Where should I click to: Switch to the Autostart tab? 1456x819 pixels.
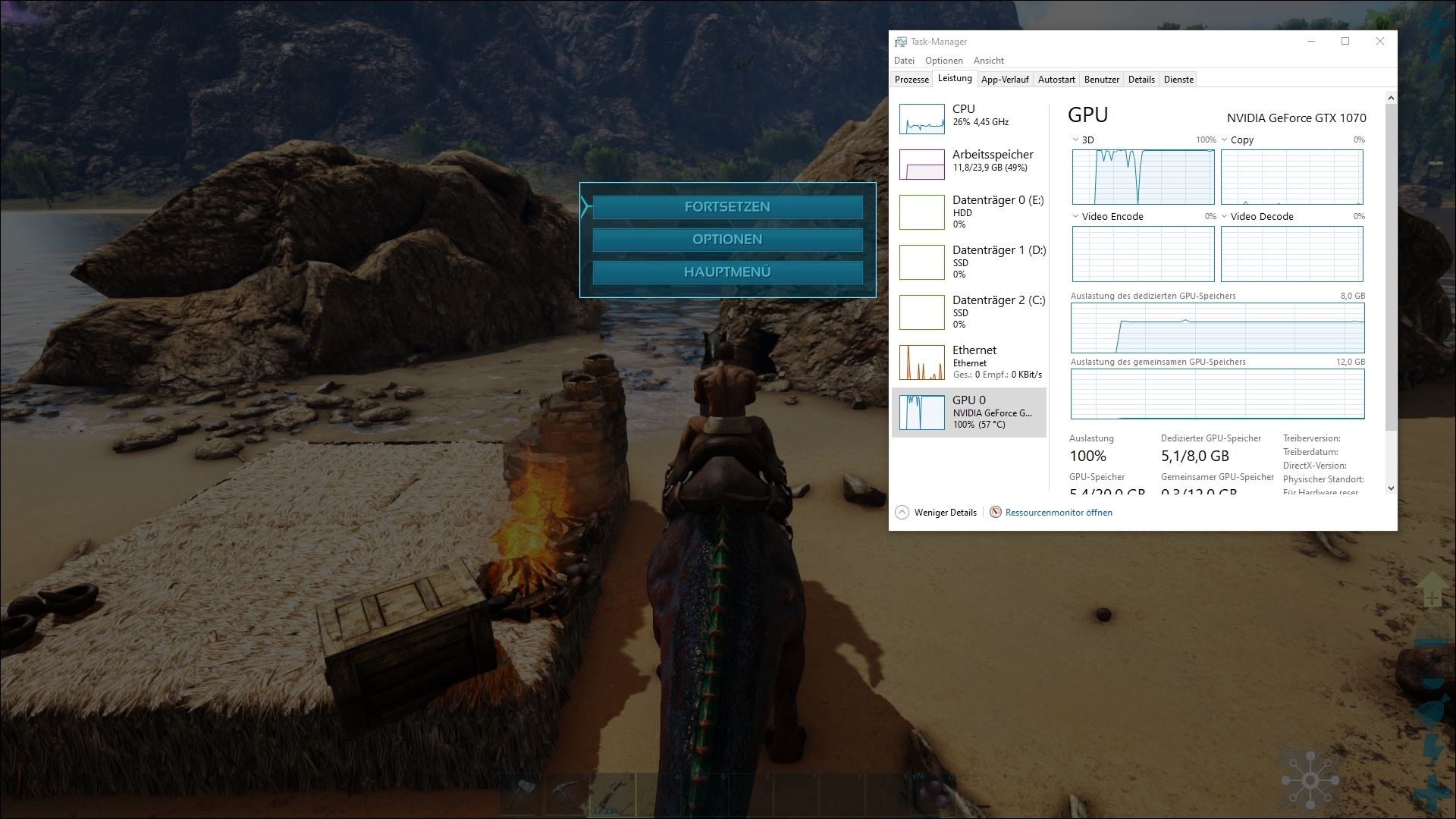(x=1056, y=80)
